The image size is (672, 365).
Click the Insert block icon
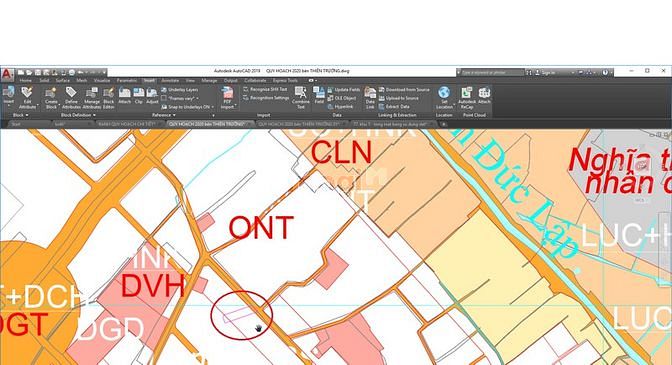click(x=8, y=92)
